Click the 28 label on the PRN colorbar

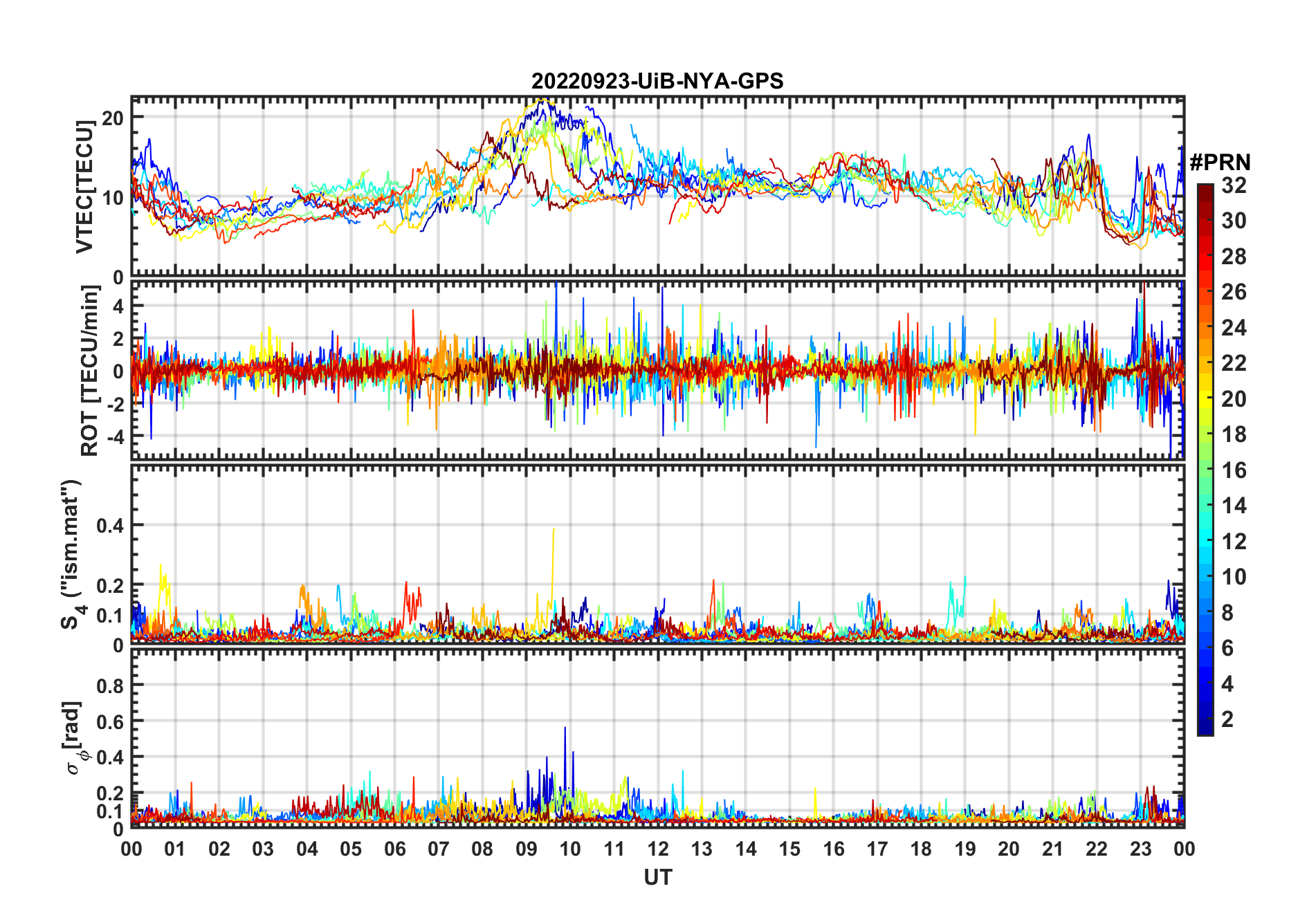tap(1234, 257)
